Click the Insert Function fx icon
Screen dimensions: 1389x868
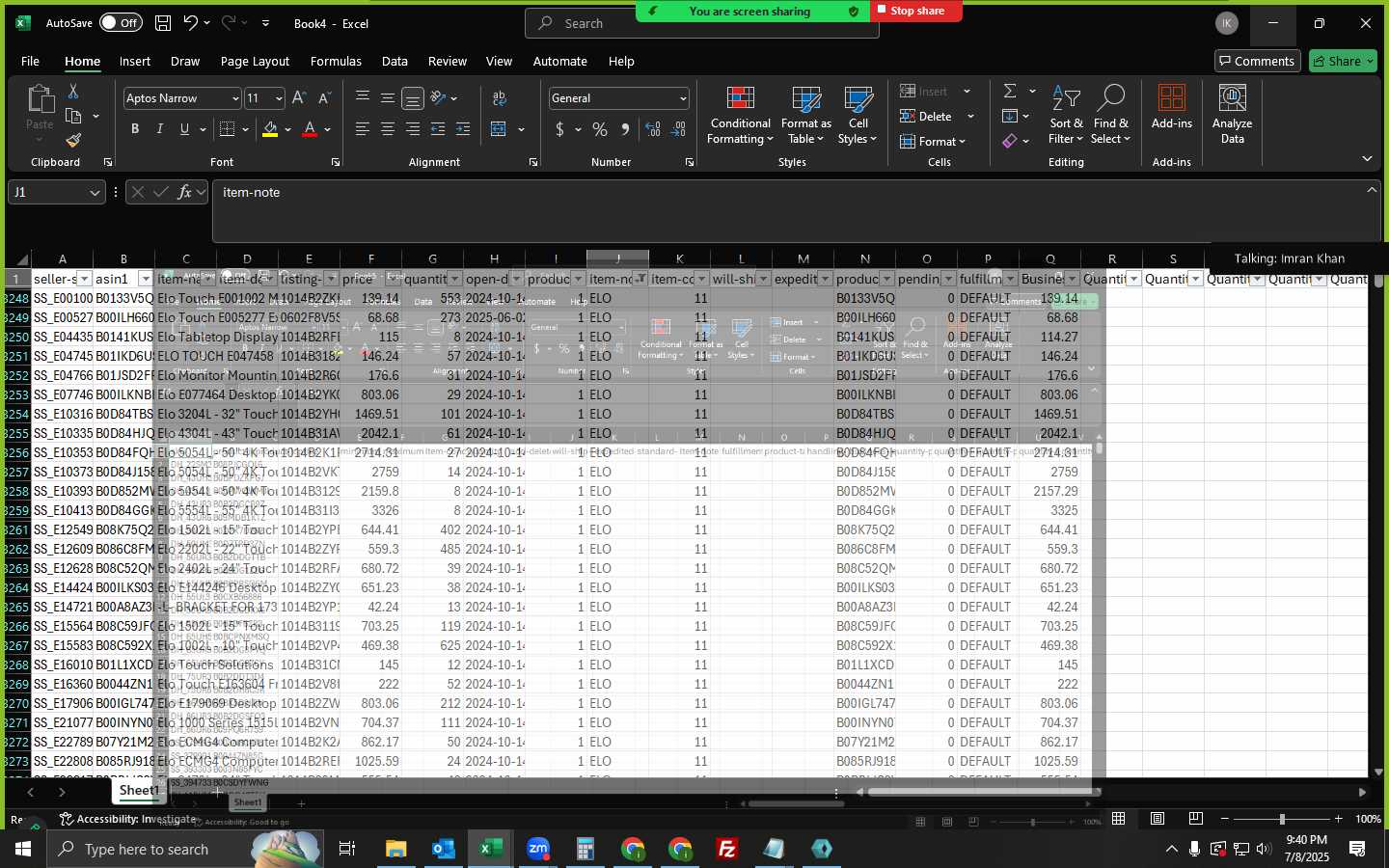185,192
